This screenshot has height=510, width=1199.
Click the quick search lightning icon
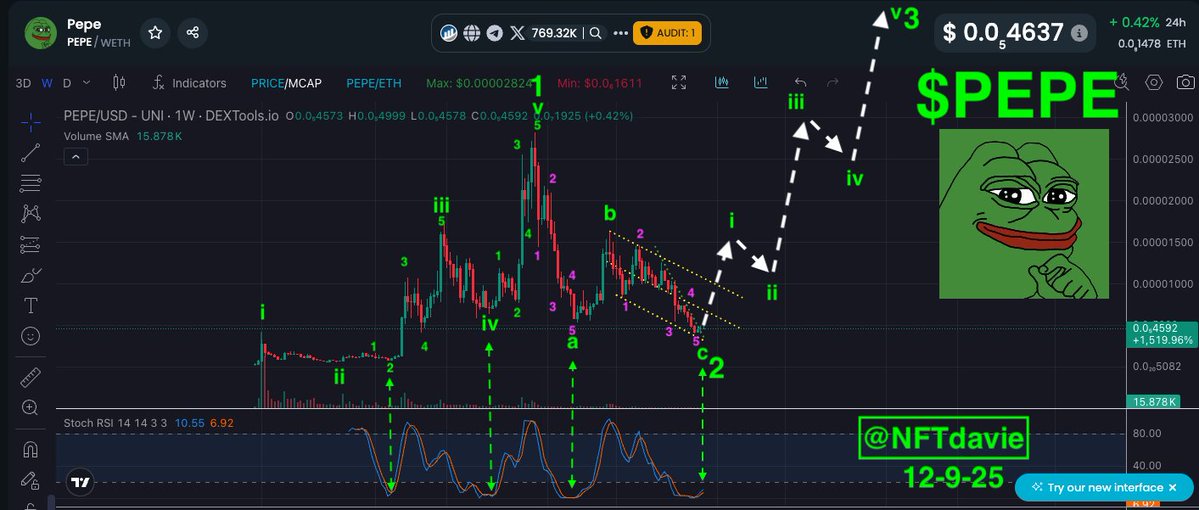(x=1123, y=82)
